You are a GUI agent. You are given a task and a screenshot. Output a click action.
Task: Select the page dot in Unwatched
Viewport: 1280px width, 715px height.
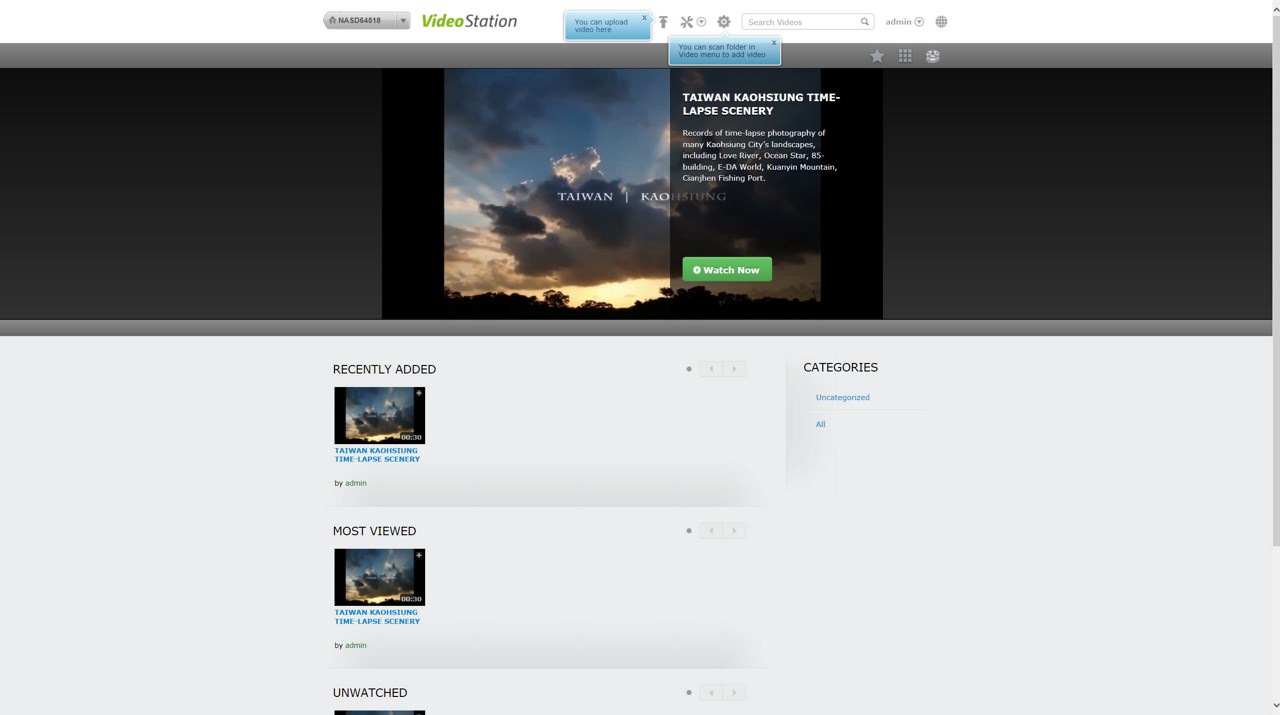coord(689,693)
